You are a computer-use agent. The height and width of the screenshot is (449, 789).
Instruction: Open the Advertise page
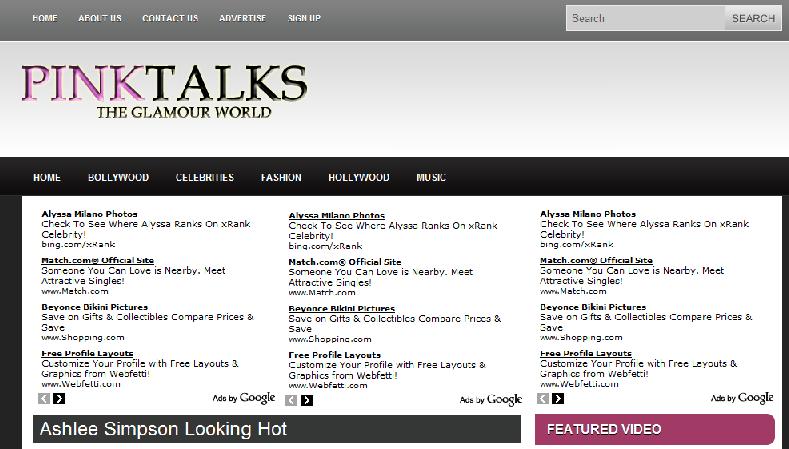pos(243,18)
